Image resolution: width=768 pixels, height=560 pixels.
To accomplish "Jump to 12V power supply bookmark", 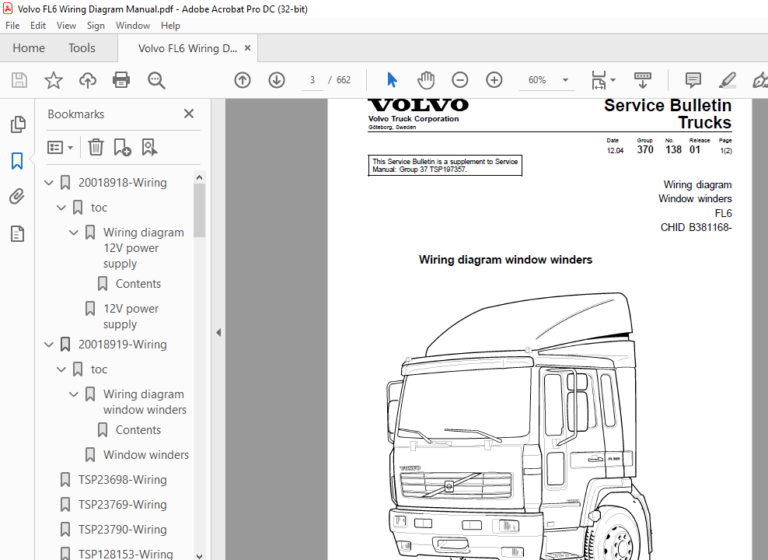I will point(131,317).
